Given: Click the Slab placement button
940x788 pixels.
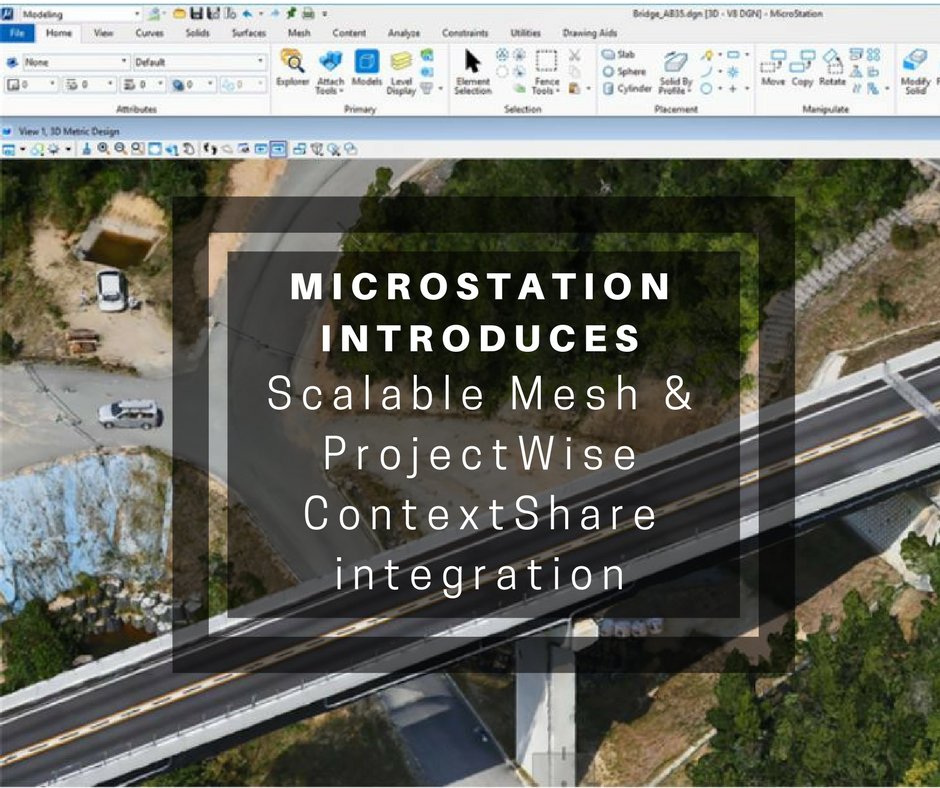Looking at the screenshot, I should (618, 55).
